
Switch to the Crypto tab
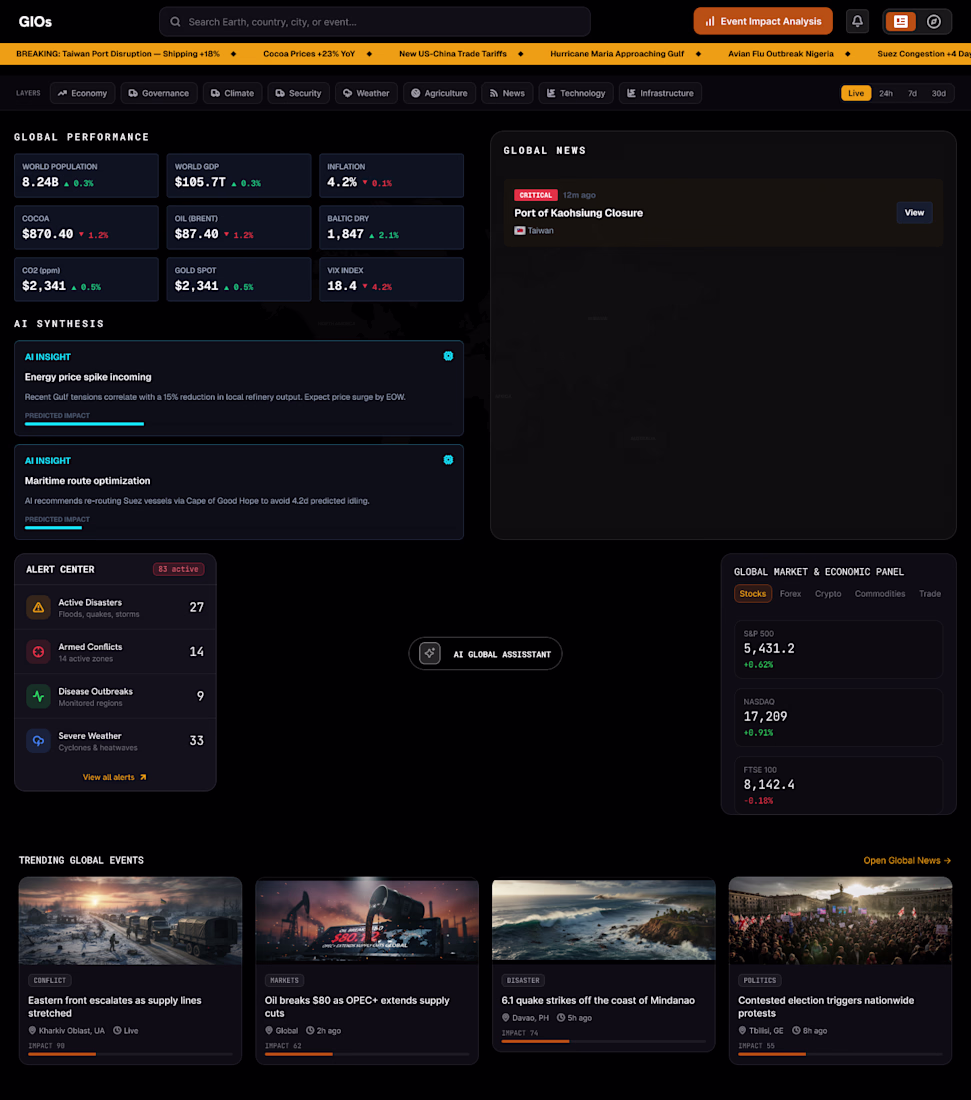828,593
